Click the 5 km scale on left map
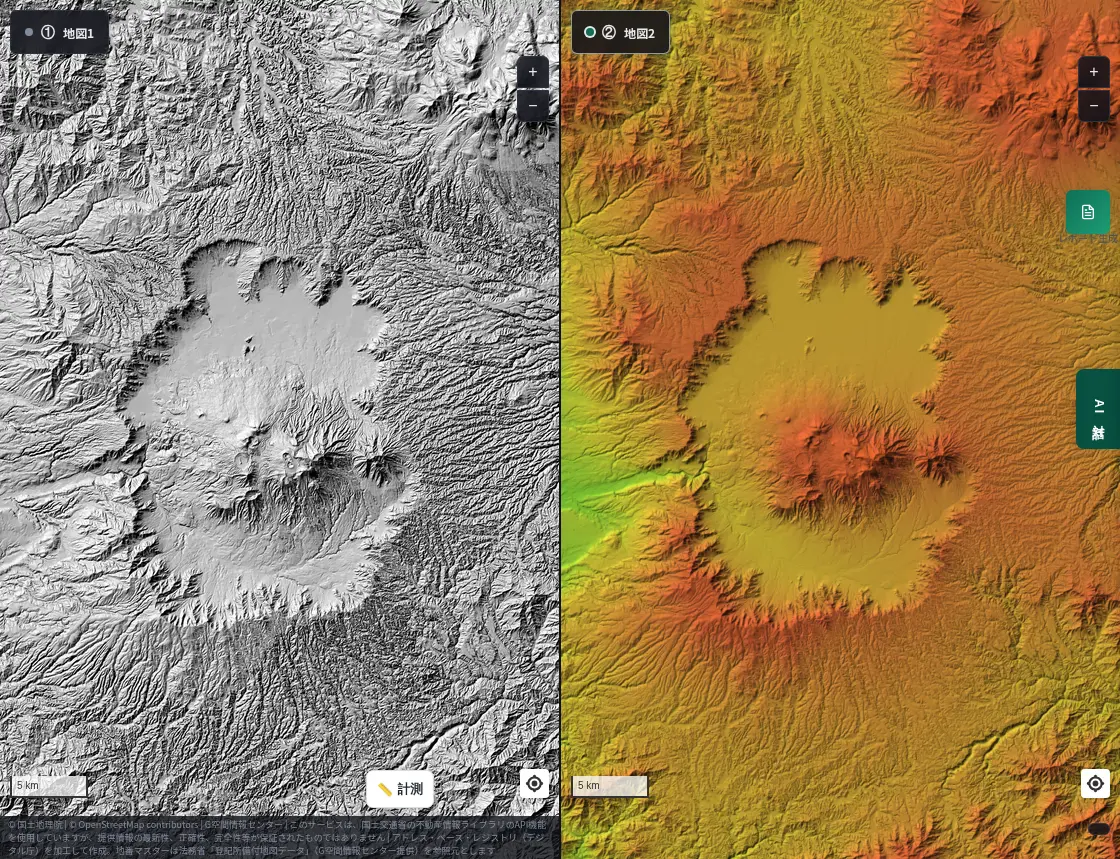This screenshot has height=859, width=1120. tap(49, 786)
